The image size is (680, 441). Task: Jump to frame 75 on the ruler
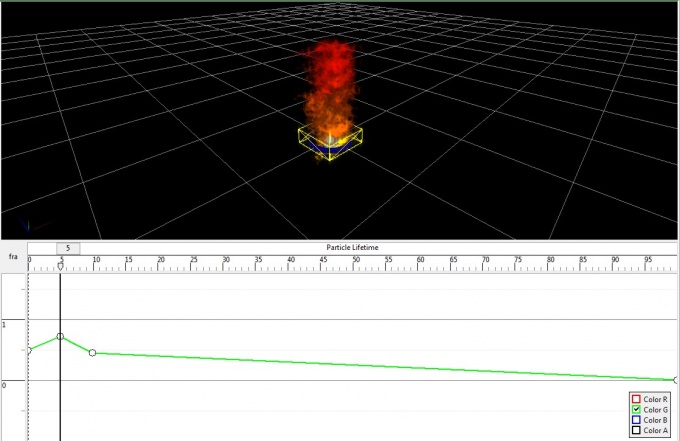coord(517,262)
